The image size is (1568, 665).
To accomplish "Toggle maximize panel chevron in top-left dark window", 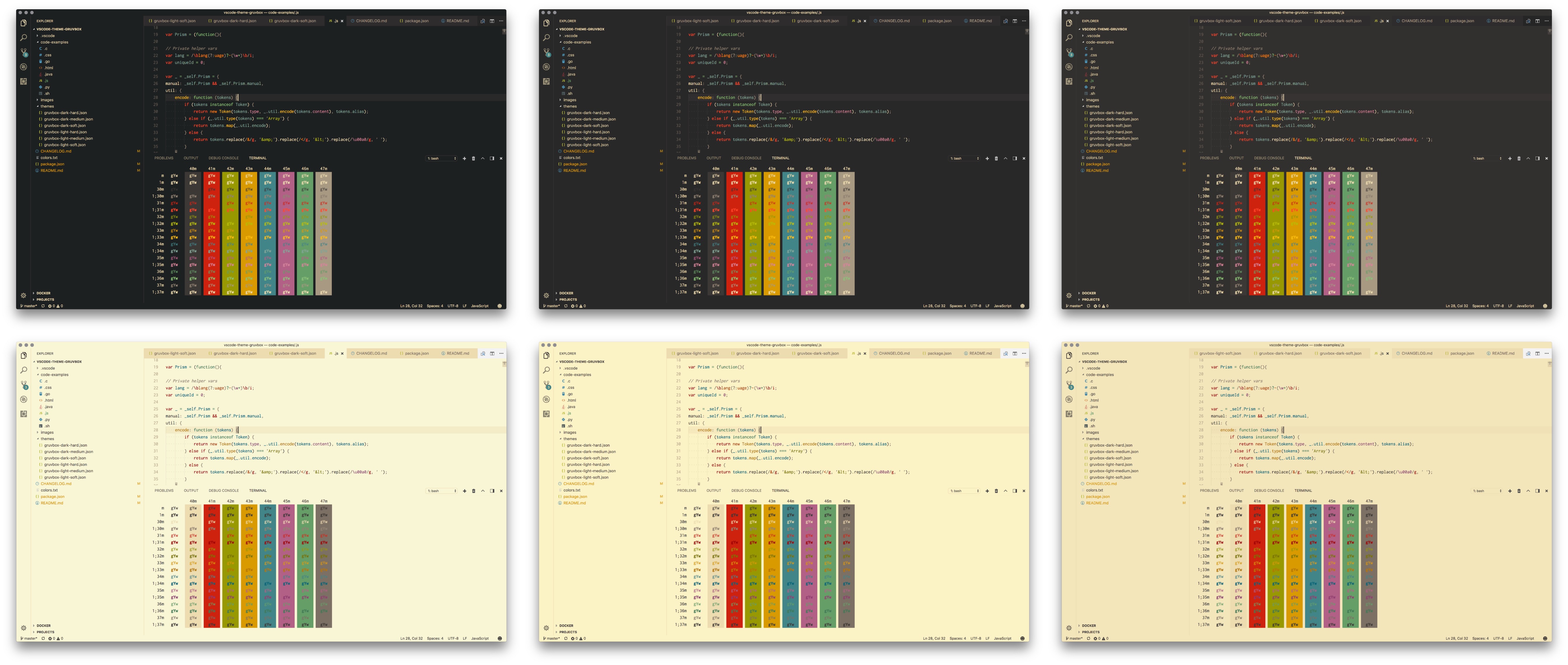I will pyautogui.click(x=483, y=158).
